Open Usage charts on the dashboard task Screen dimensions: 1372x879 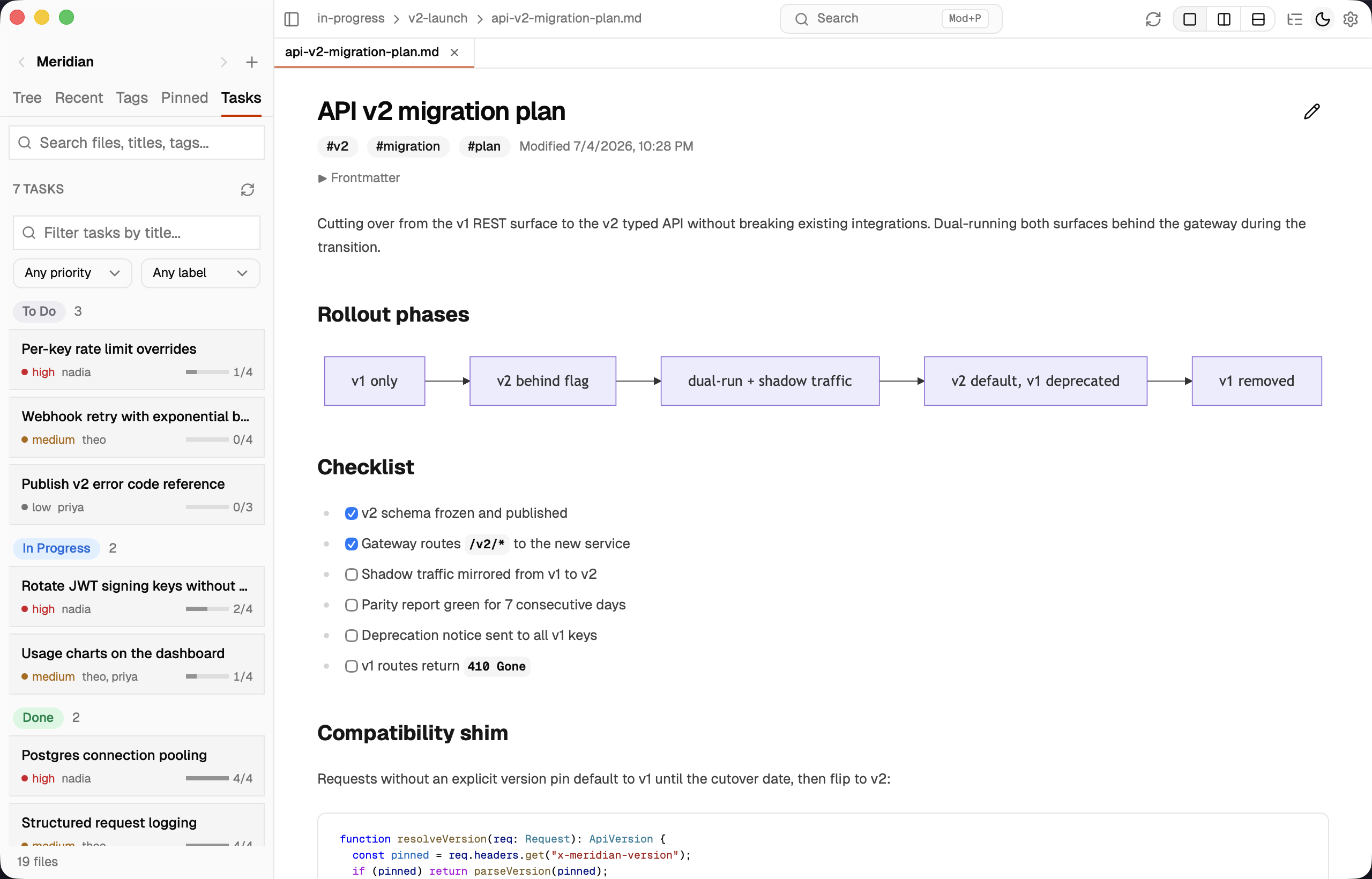click(x=137, y=665)
